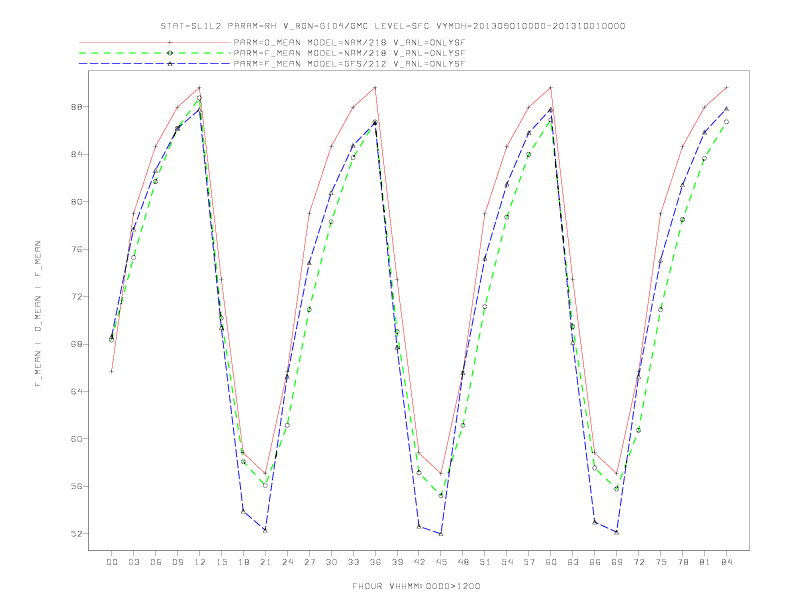The width and height of the screenshot is (792, 612).
Task: Click x-axis forecast hour 18
Action: (x=243, y=562)
